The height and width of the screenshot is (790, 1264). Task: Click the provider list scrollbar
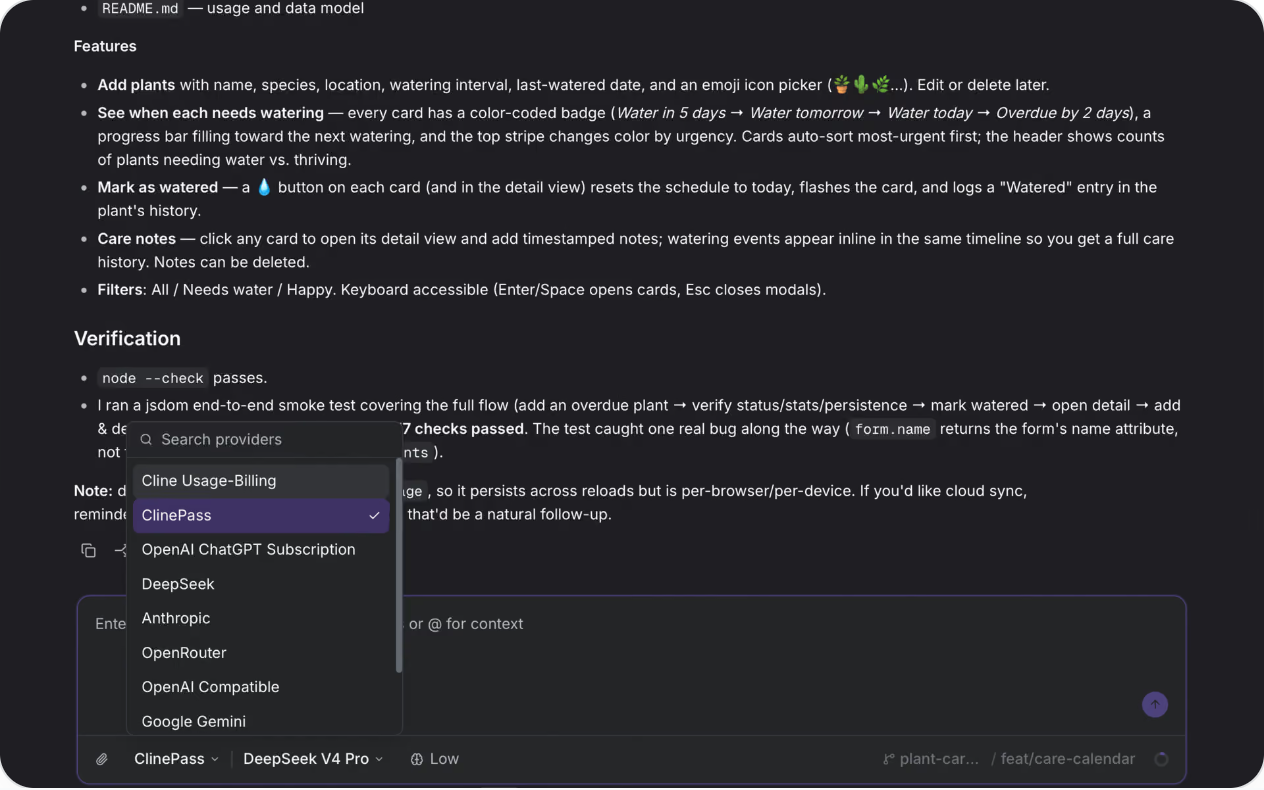(399, 565)
